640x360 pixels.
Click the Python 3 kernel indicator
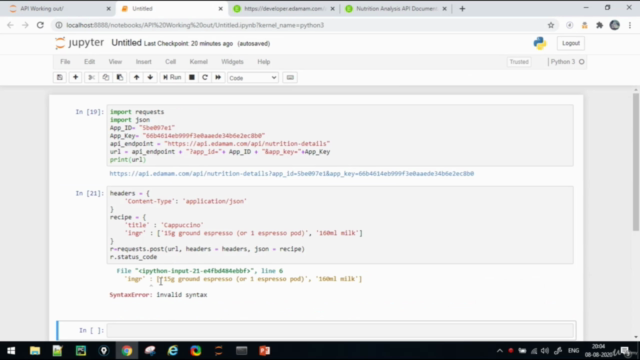coord(567,62)
